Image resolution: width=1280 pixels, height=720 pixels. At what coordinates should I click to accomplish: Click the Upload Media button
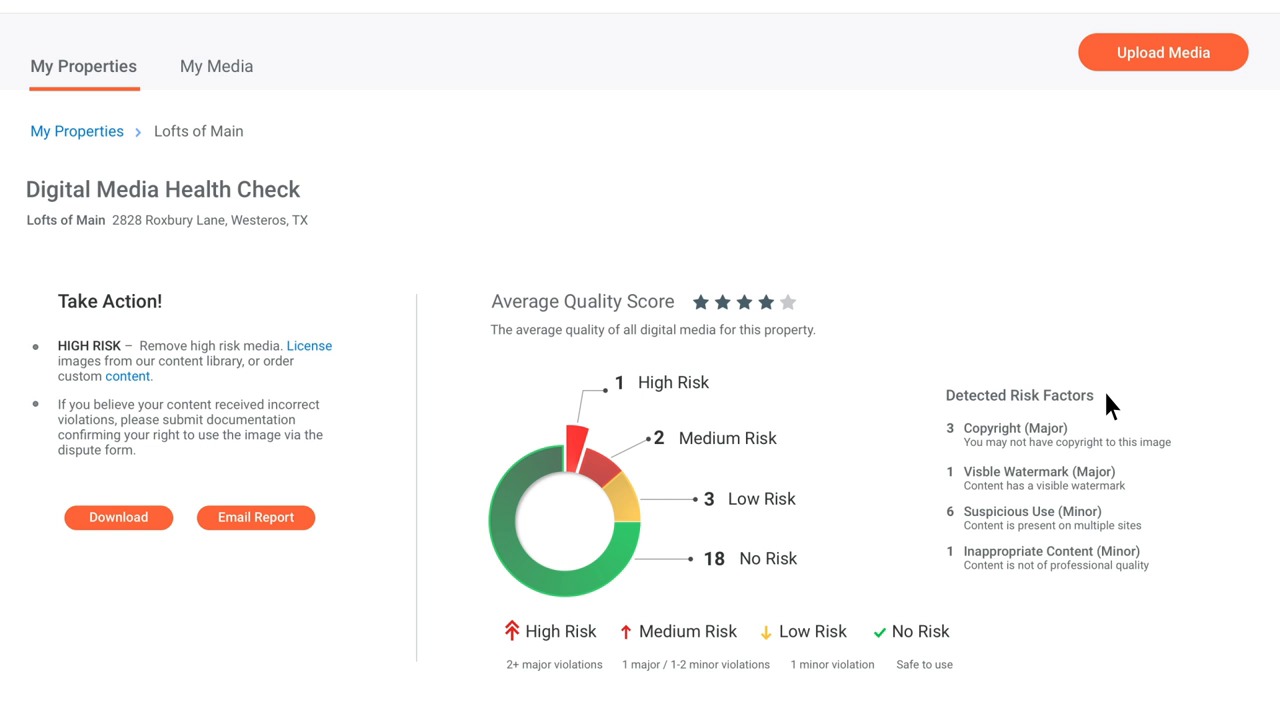pyautogui.click(x=1162, y=52)
